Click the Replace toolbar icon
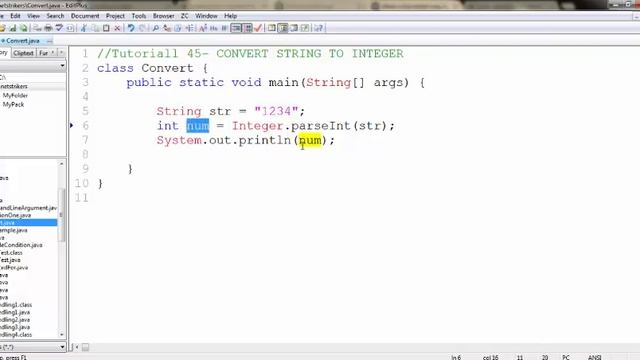 [167, 28]
